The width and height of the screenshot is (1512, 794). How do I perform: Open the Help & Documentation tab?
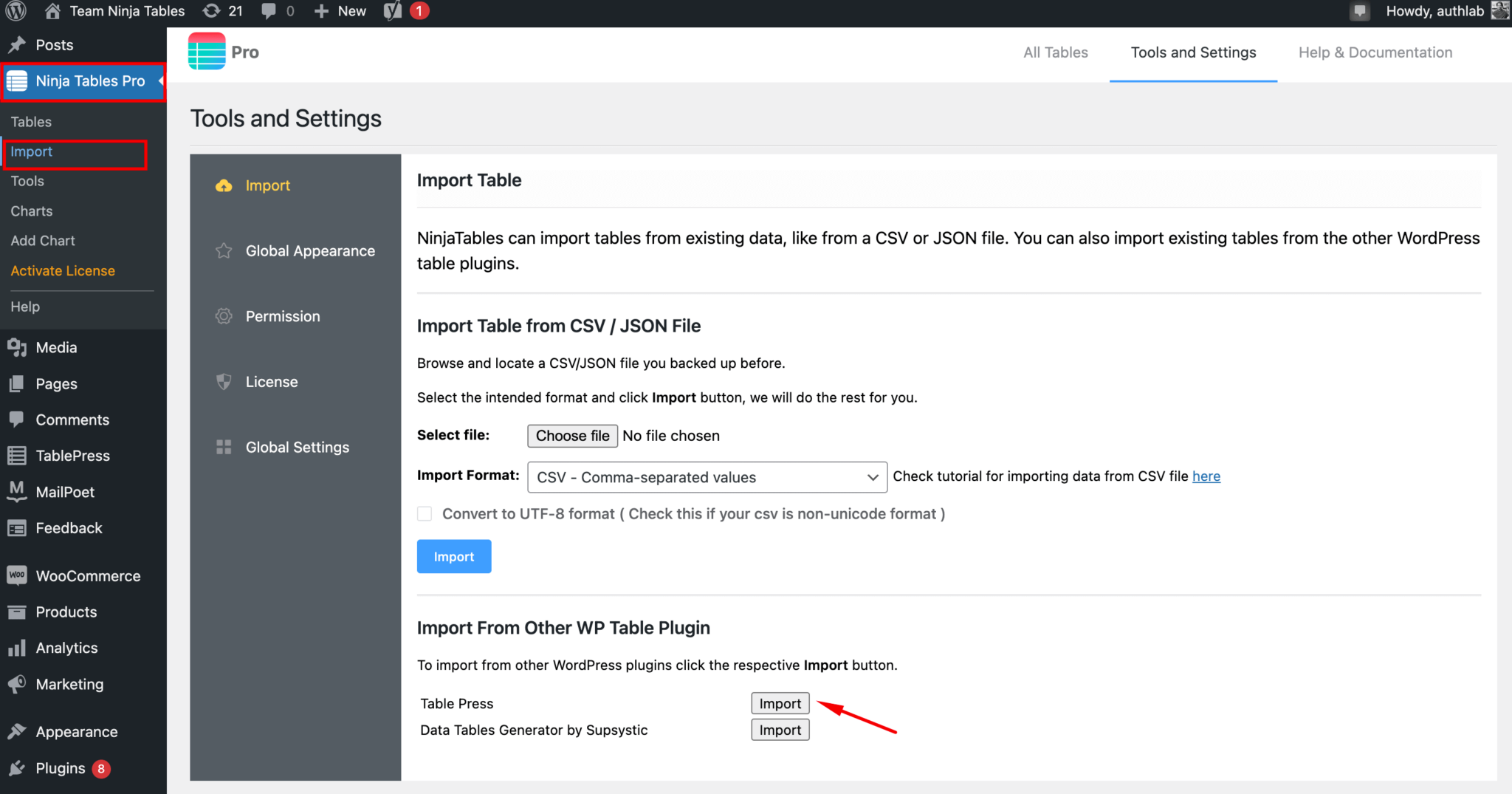(x=1375, y=52)
